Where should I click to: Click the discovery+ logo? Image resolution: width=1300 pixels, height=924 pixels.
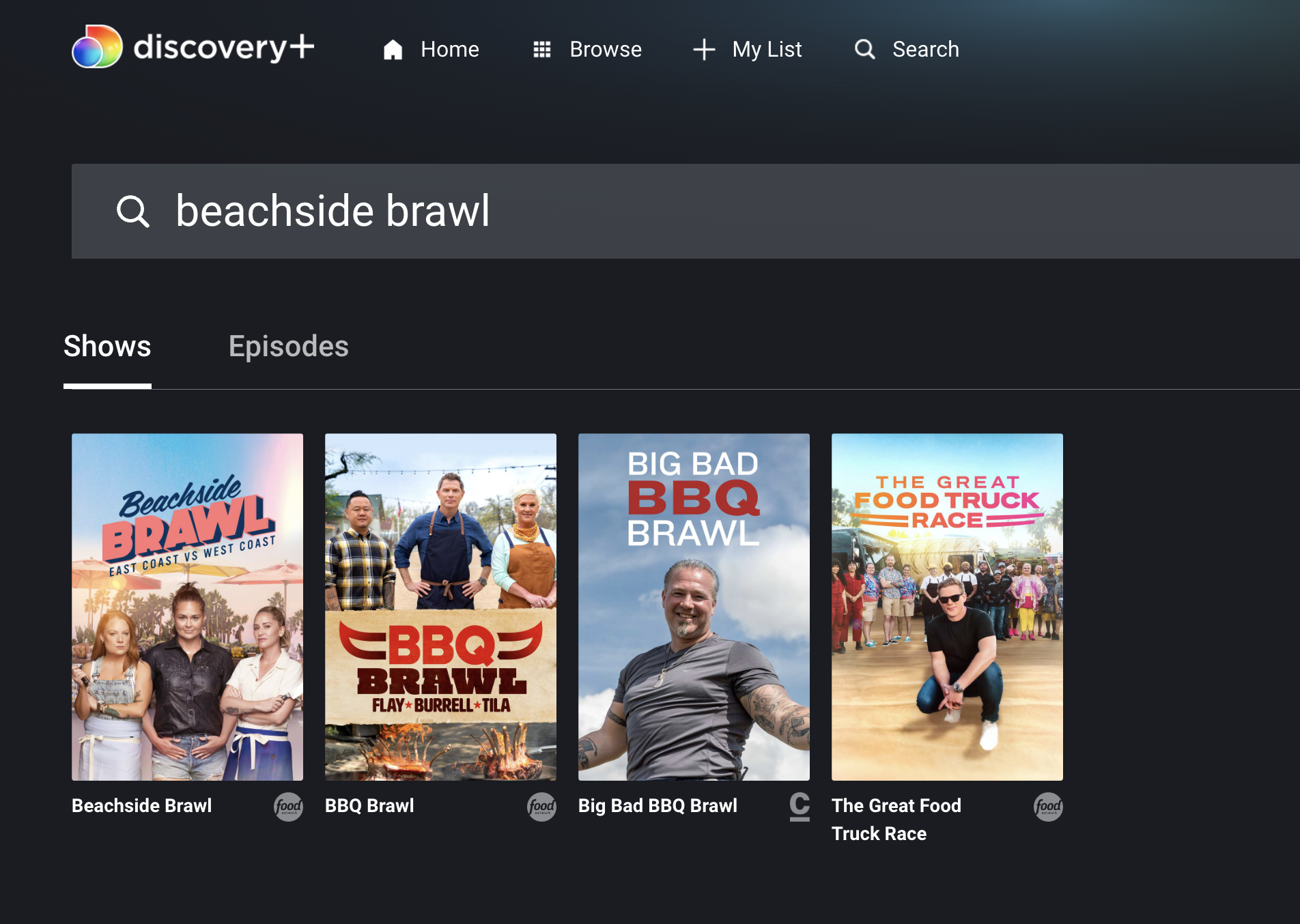point(193,46)
